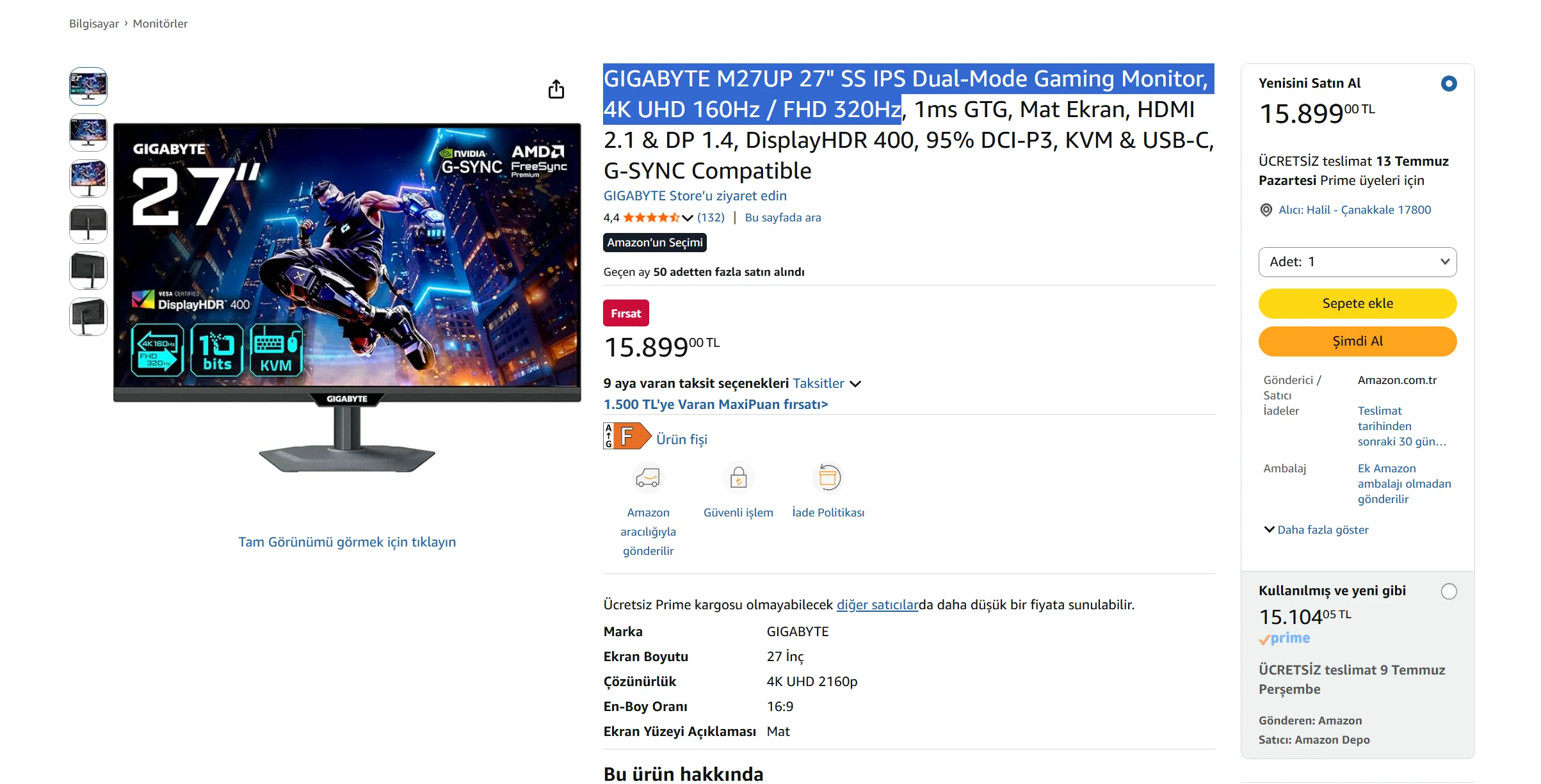Click the prime logo under used price
Screen dimensions: 1541x784
point(1284,639)
